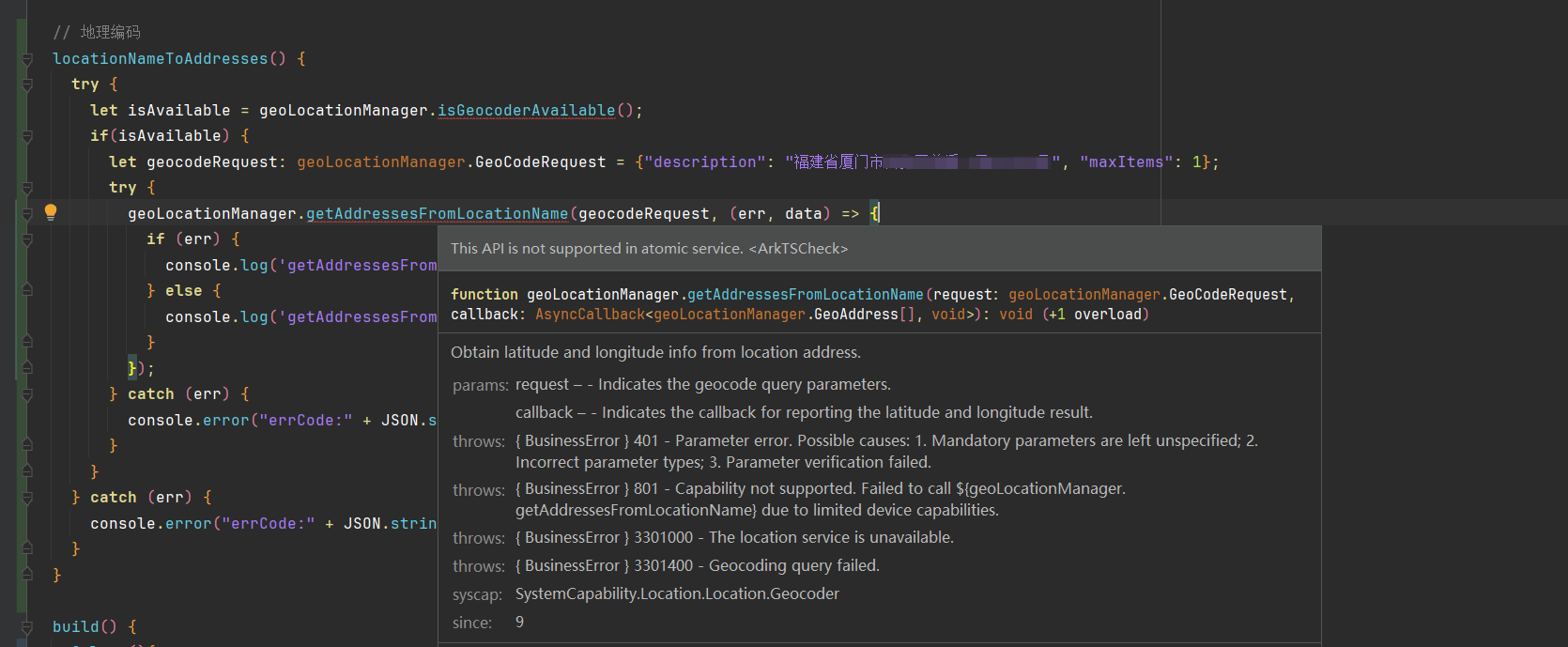The image size is (1568, 647).
Task: Click the yellow lightbulb quick-fix icon
Action: pyautogui.click(x=51, y=212)
